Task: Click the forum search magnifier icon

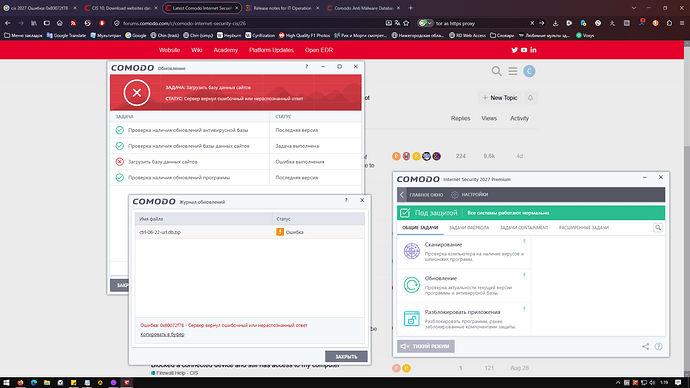Action: (496, 71)
